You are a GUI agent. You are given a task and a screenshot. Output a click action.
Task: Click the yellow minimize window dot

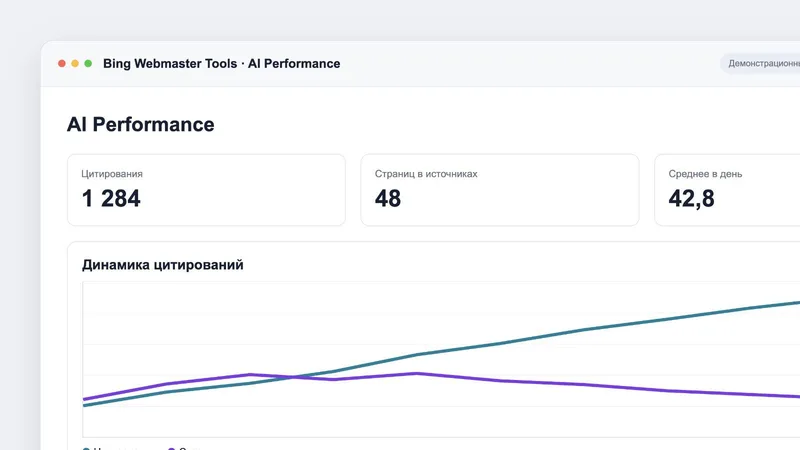(x=75, y=63)
